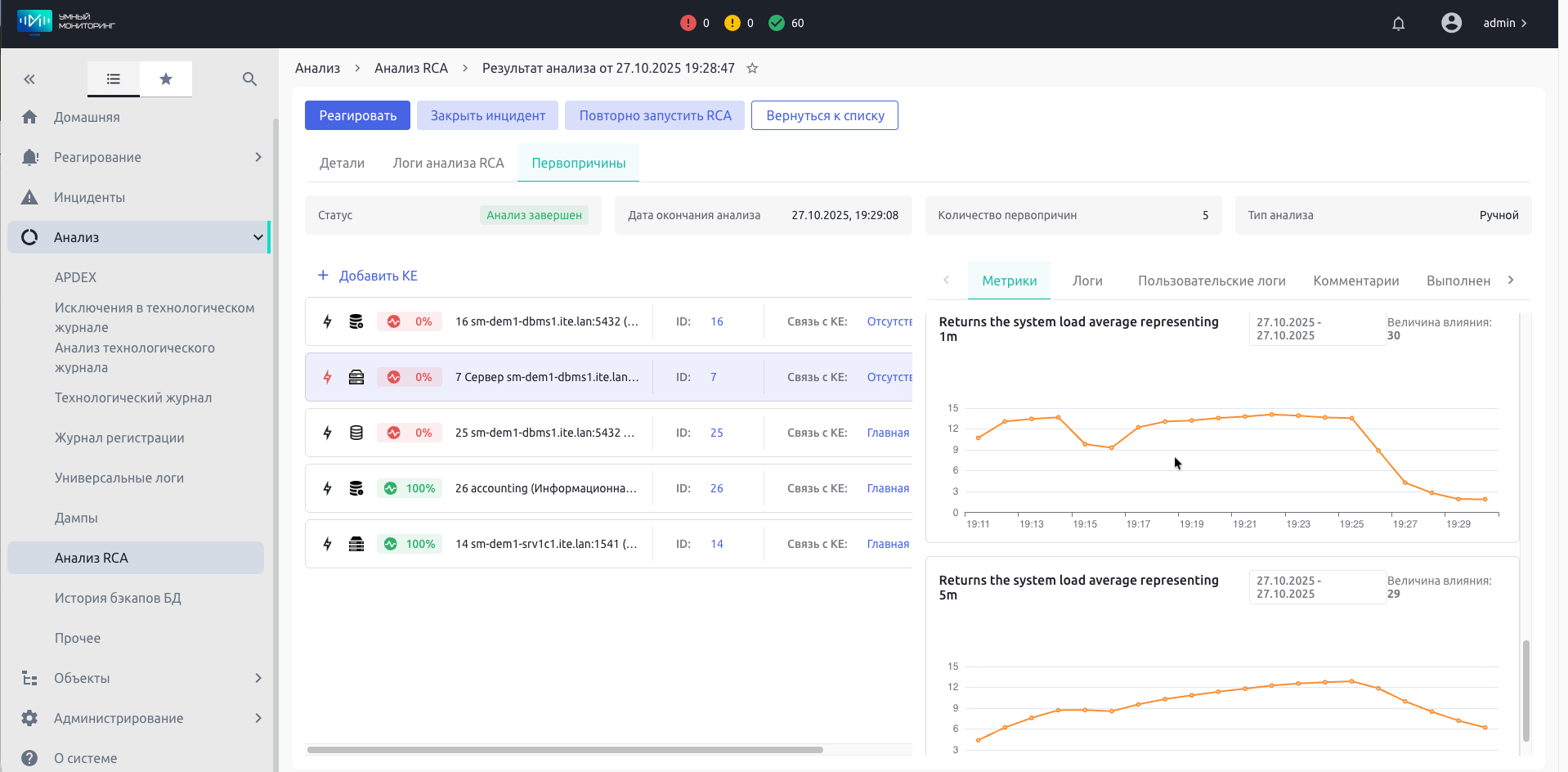
Task: Switch to Логи анализа RCA tab
Action: (x=448, y=164)
